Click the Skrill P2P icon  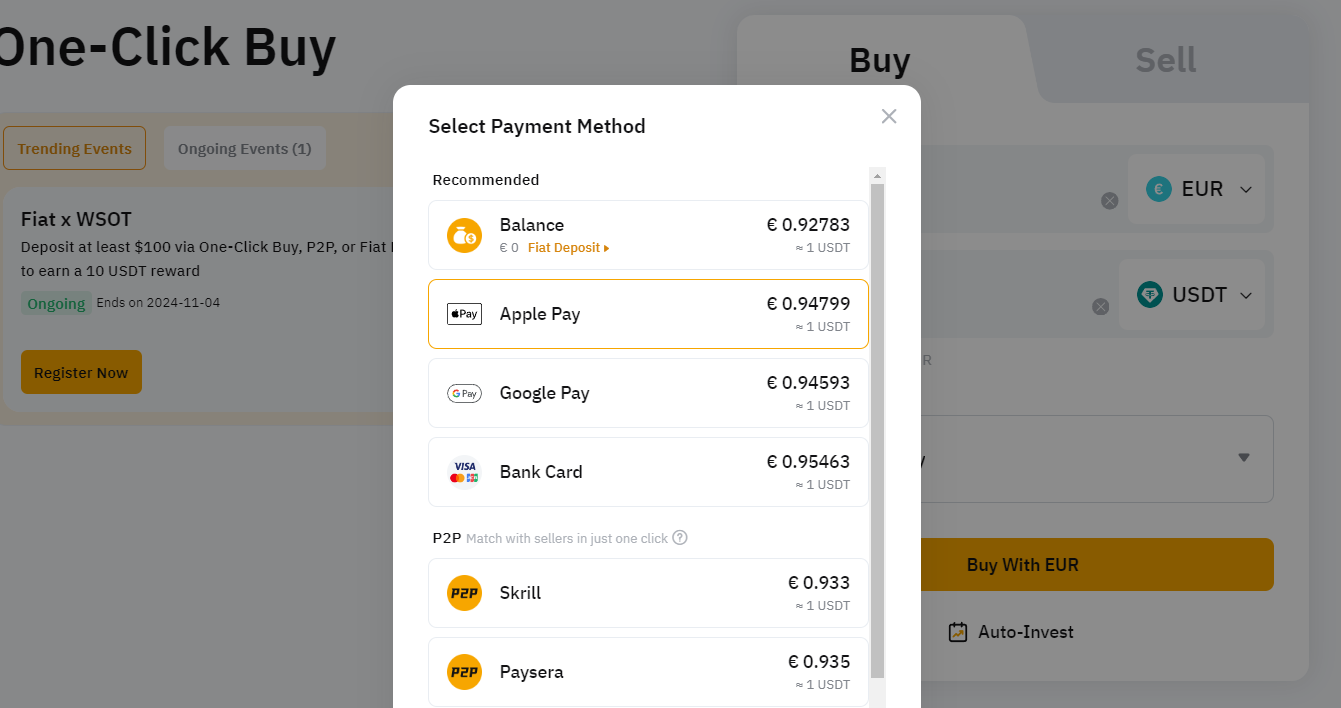464,593
